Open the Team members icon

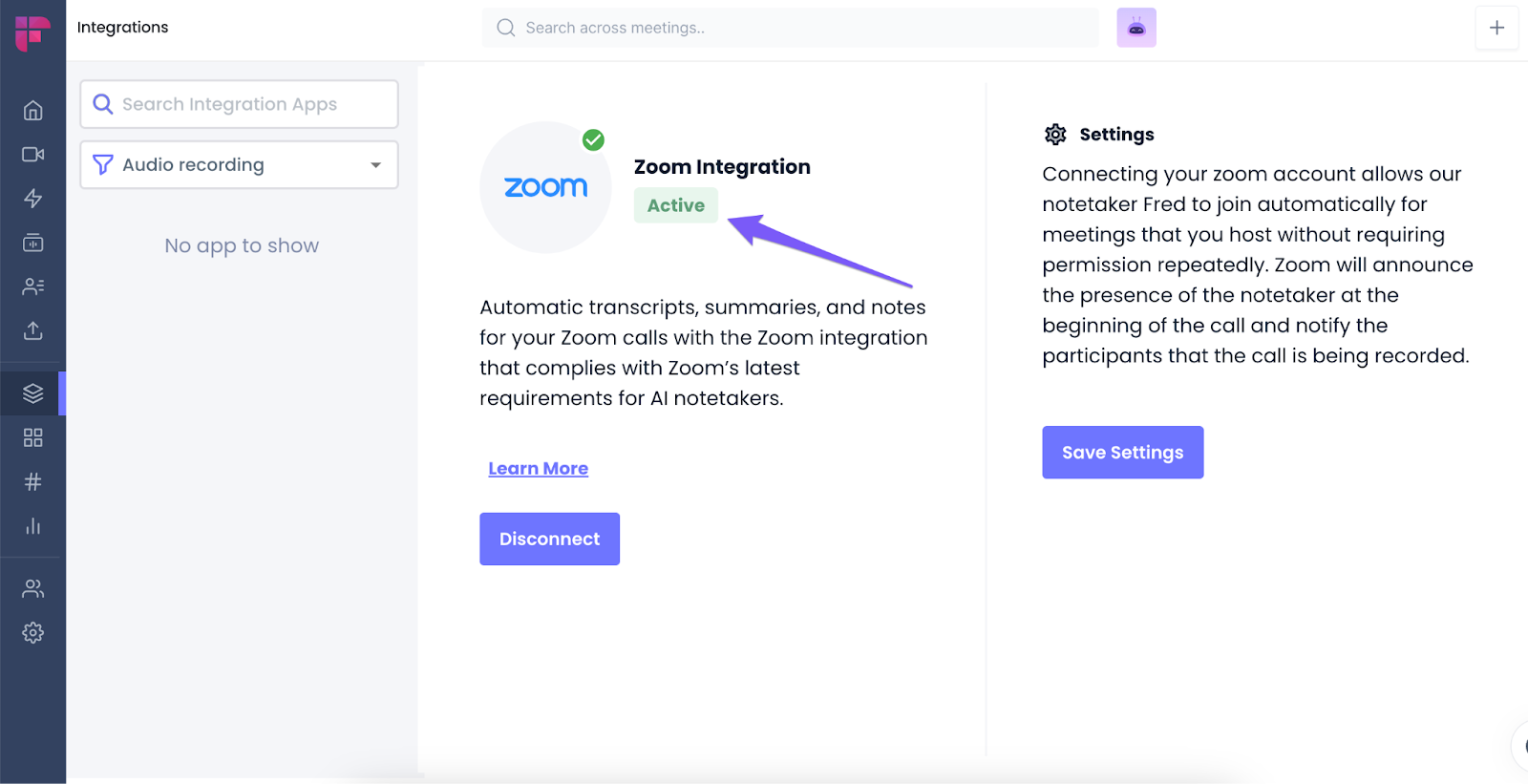coord(32,588)
